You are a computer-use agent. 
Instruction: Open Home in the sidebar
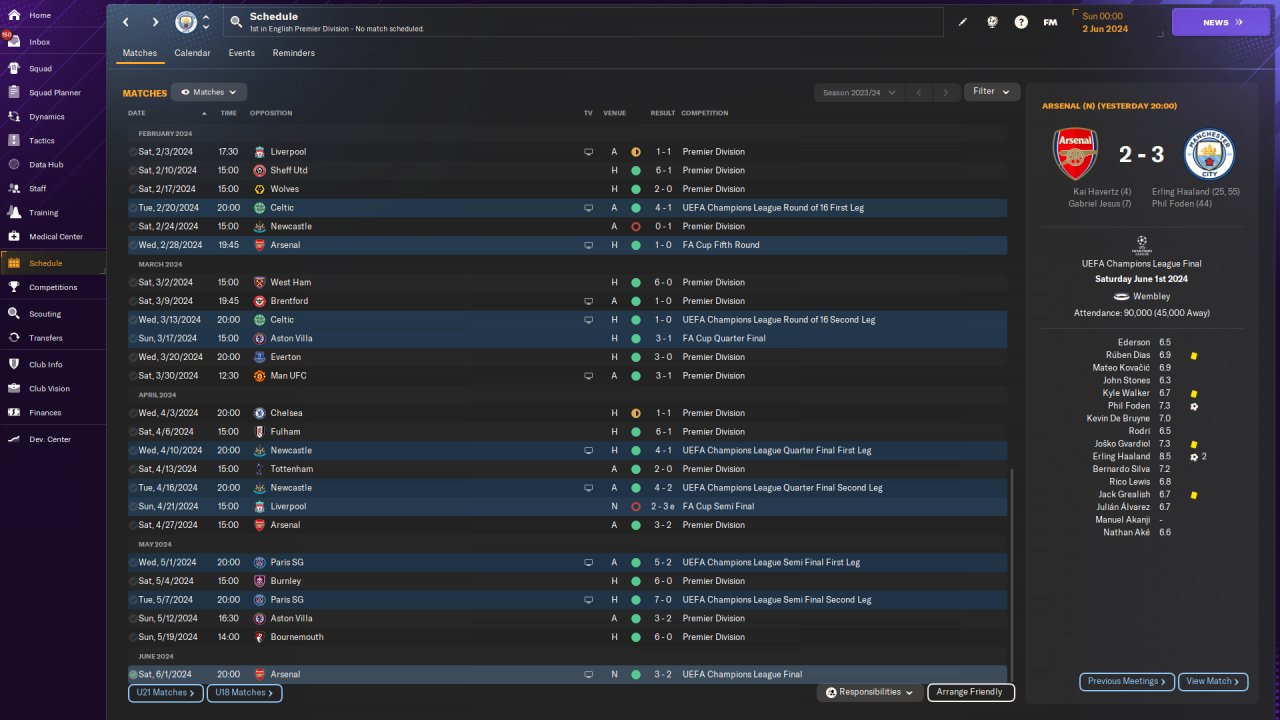click(x=52, y=16)
